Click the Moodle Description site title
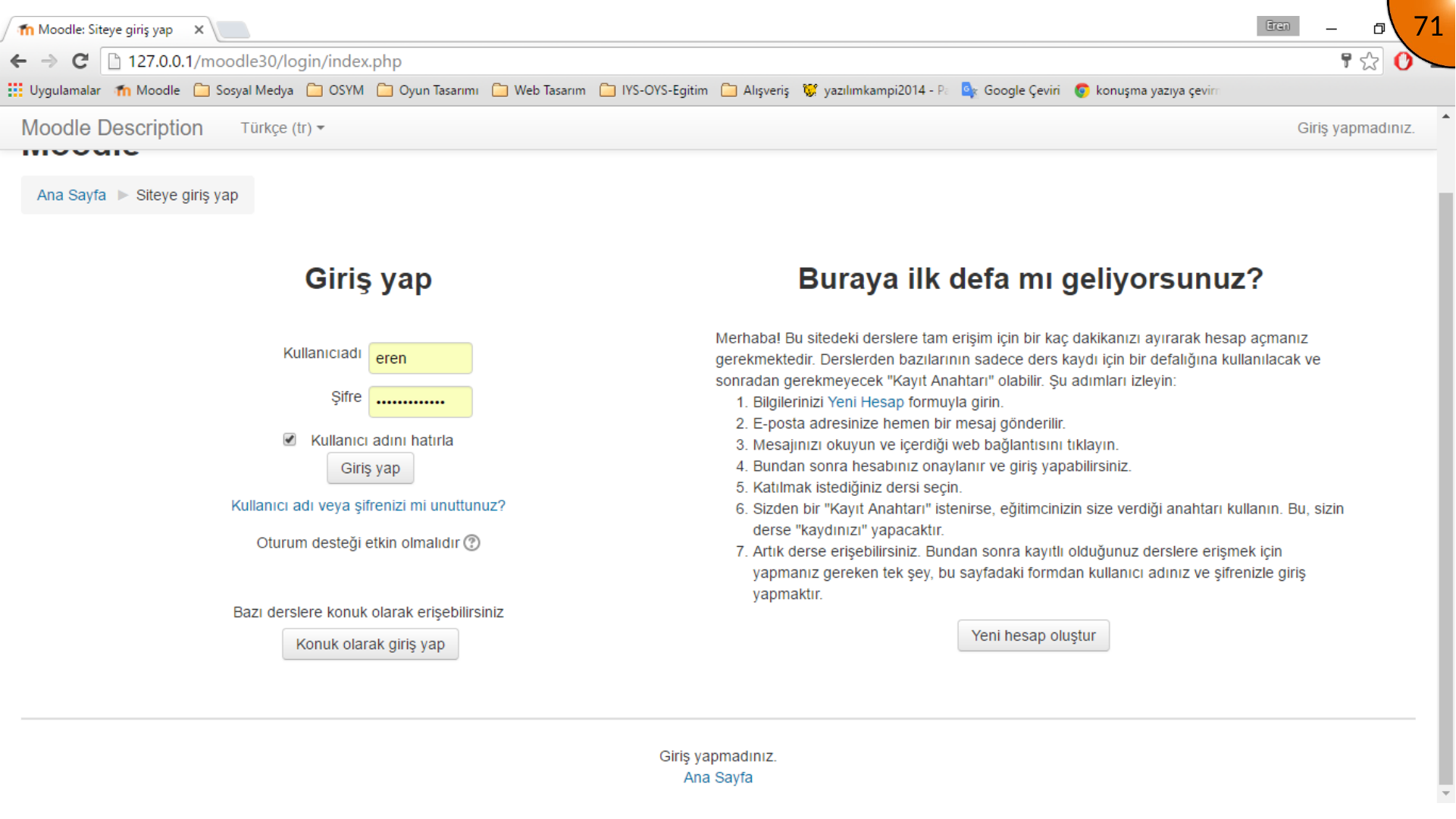The image size is (1456, 819). (x=112, y=128)
